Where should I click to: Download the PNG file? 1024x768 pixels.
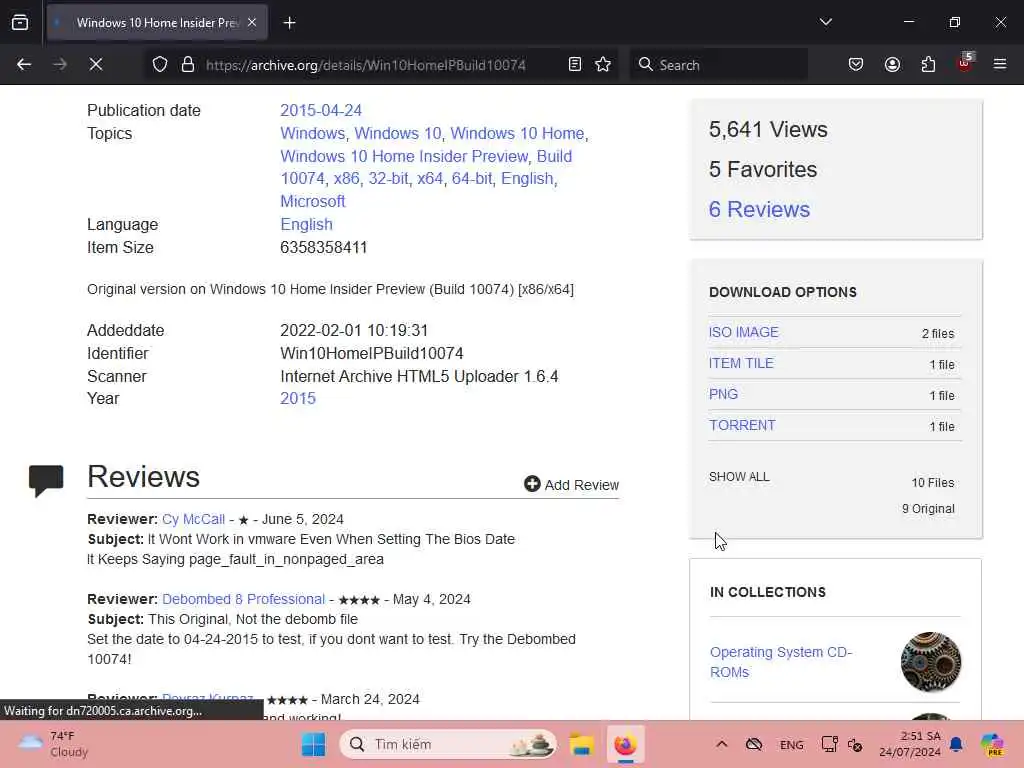tap(724, 394)
